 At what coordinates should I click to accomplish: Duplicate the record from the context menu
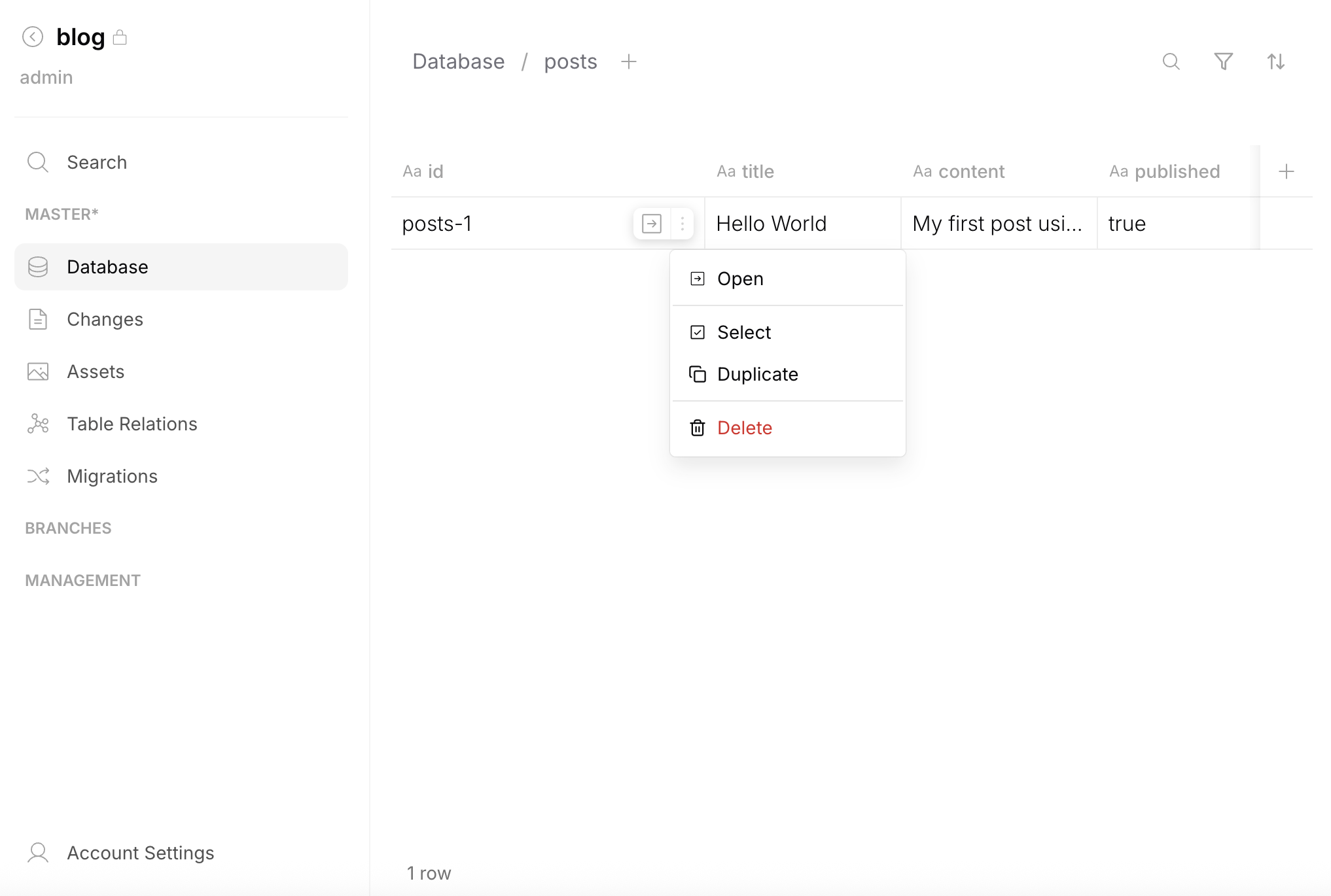click(x=758, y=374)
